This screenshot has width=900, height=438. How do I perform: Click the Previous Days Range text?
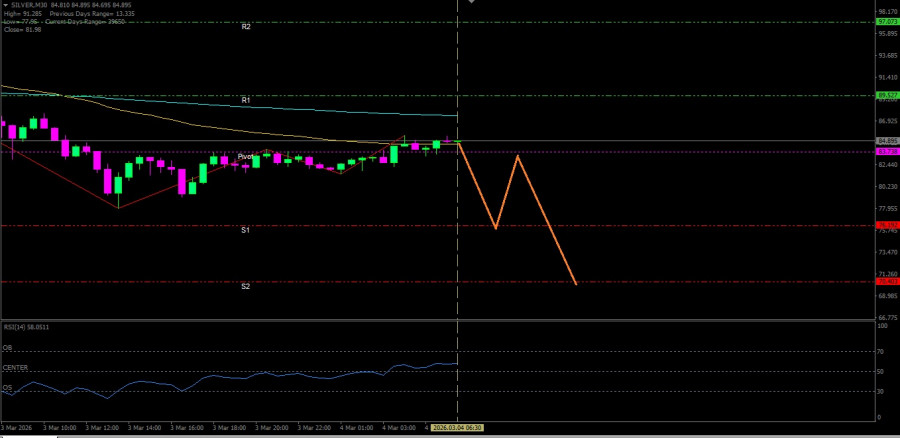(82, 14)
